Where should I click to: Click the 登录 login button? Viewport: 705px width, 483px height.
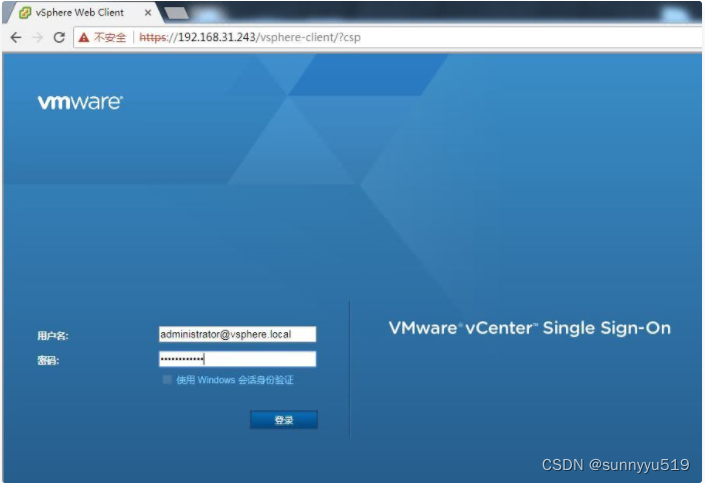(284, 420)
